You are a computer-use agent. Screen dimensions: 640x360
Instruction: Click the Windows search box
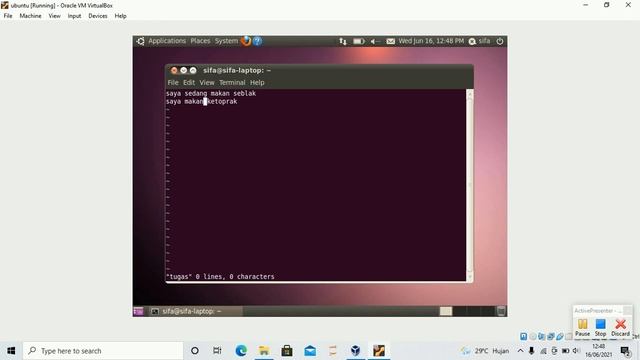tap(103, 351)
